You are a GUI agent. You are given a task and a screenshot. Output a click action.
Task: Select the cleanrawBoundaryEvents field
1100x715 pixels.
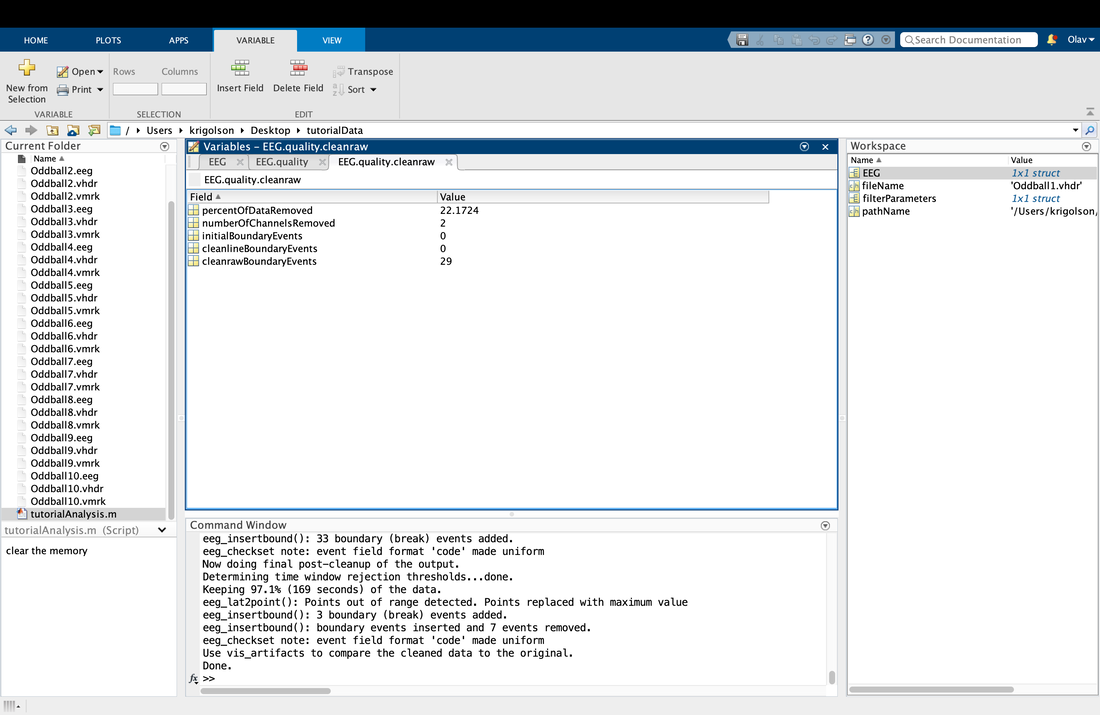[x=260, y=261]
